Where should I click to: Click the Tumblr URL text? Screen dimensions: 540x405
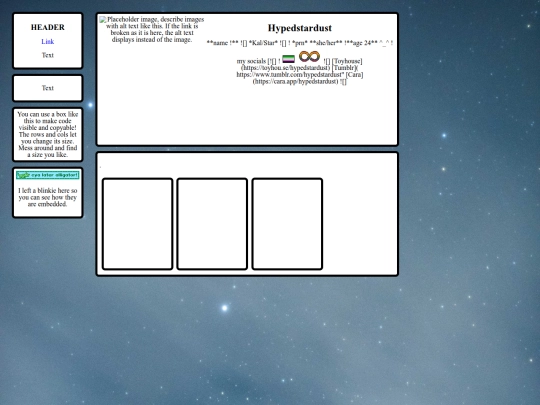tap(290, 74)
